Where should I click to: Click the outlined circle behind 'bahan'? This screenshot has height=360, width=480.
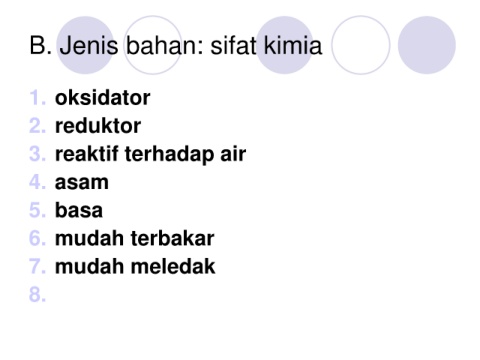coord(153,45)
